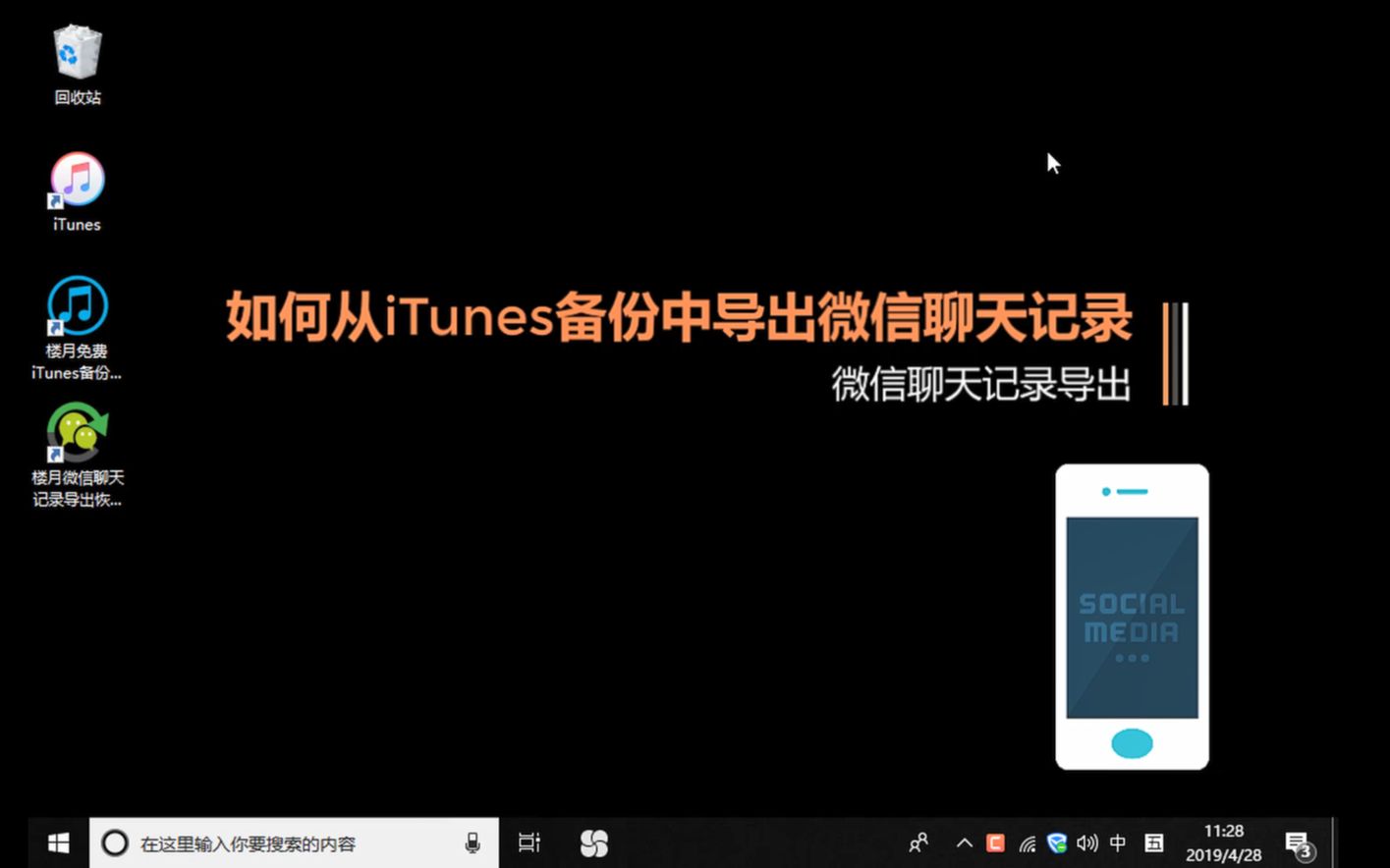Viewport: 1390px width, 868px height.
Task: Click the Cortana circle icon
Action: (x=115, y=843)
